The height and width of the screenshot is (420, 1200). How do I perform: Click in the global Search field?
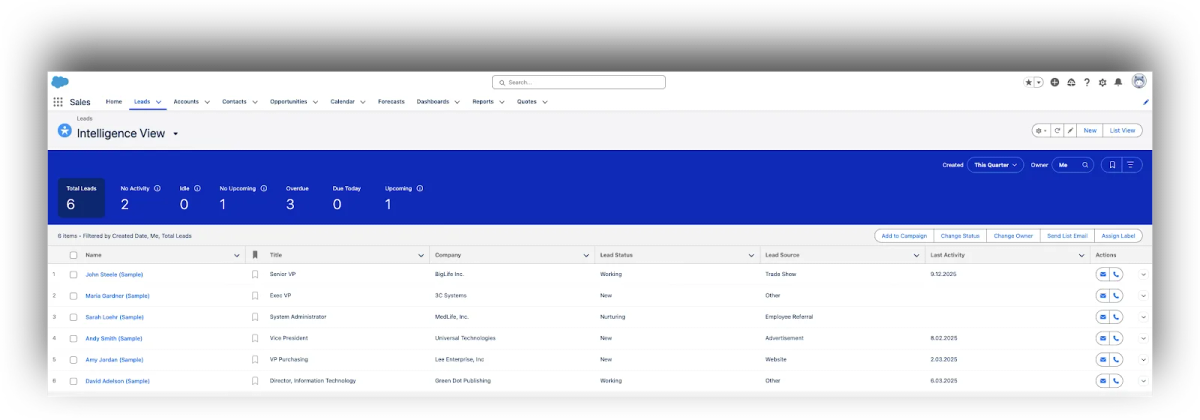(579, 82)
